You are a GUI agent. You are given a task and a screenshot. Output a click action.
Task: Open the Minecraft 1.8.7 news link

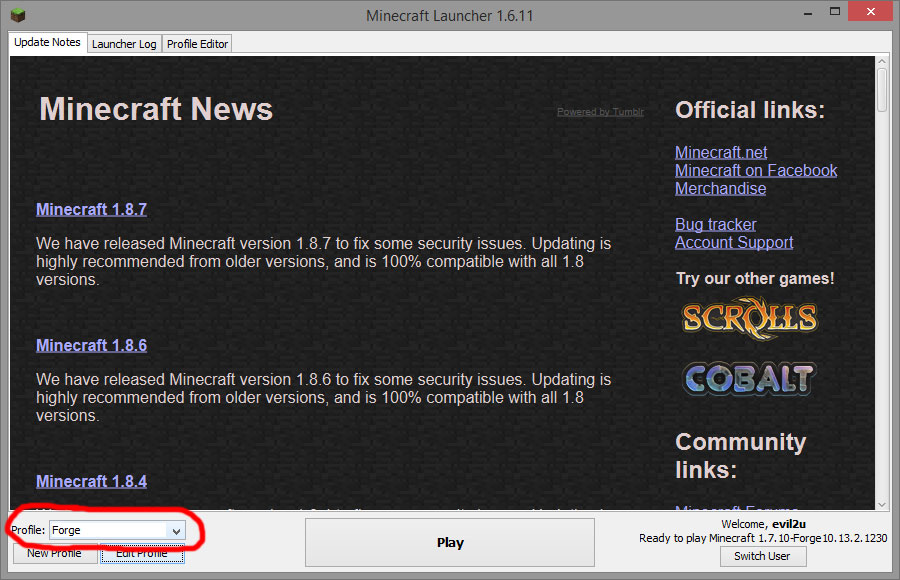(91, 210)
